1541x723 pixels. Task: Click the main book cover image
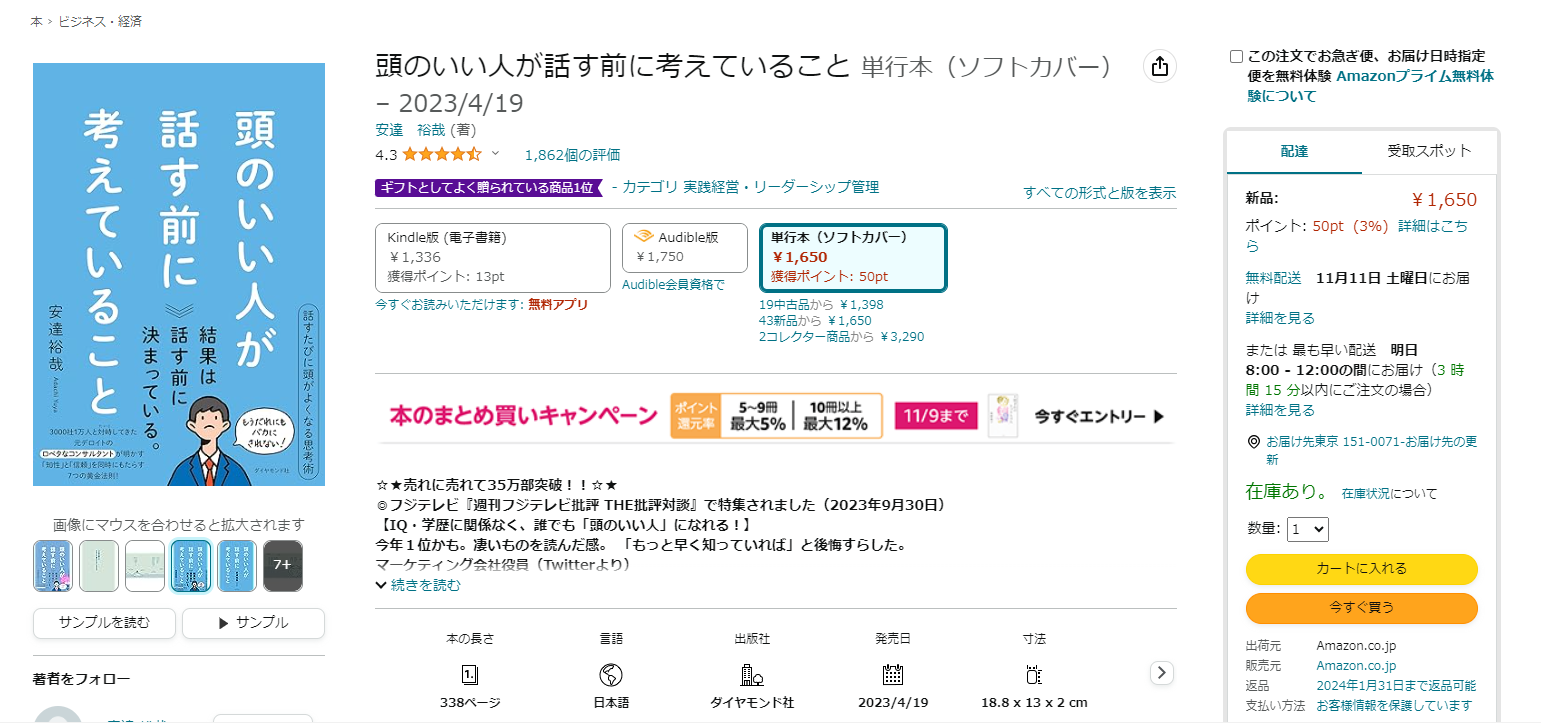179,275
